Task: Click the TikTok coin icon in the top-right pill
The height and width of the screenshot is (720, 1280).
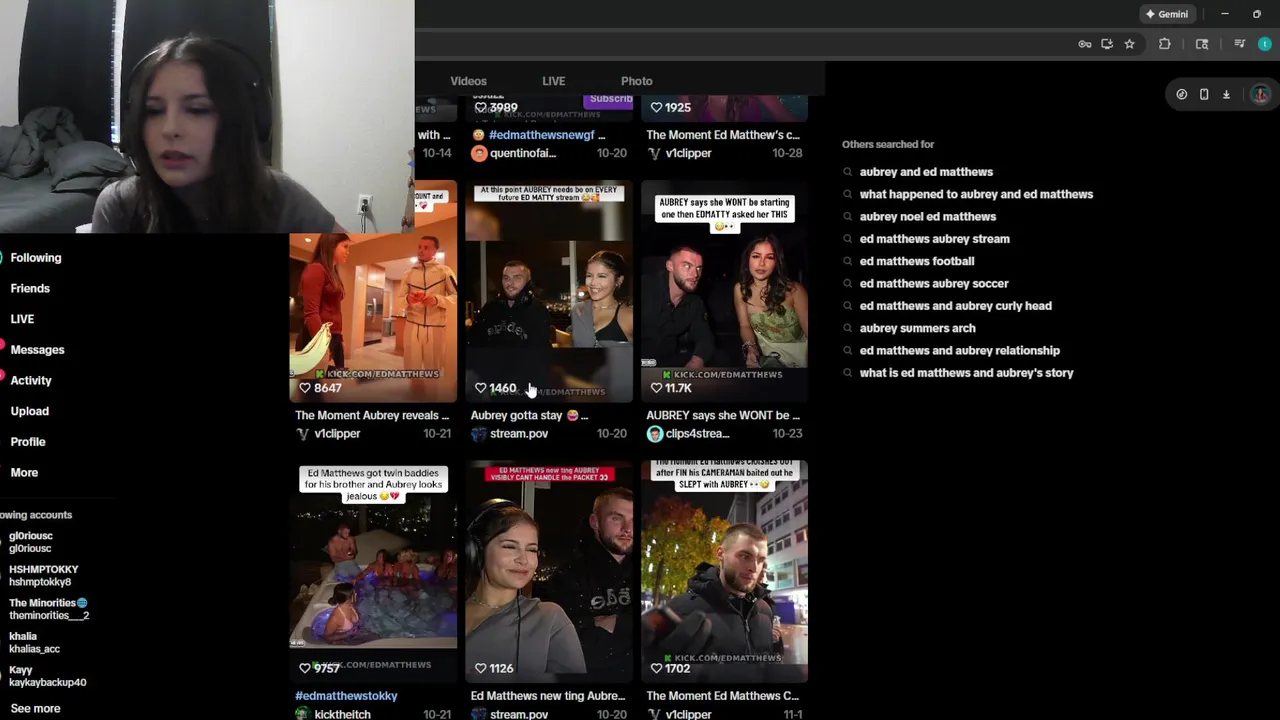Action: point(1182,94)
